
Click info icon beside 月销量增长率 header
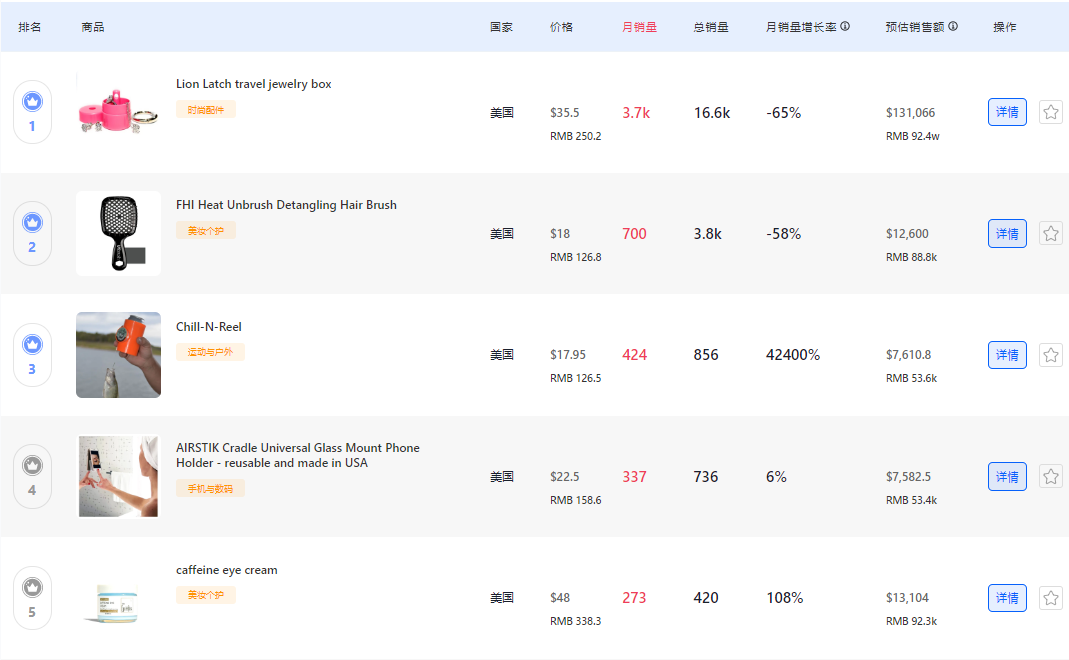click(845, 27)
